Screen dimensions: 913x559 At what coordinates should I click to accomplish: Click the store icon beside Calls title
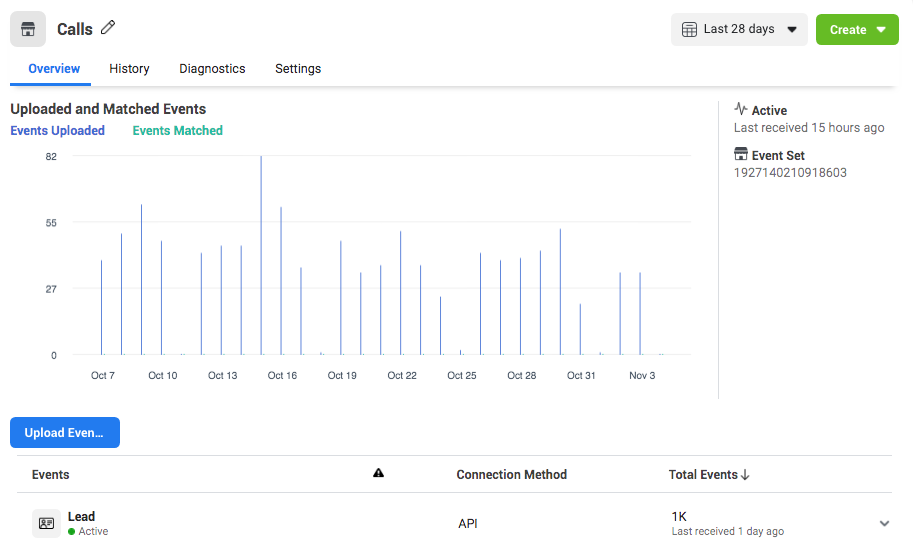point(28,29)
